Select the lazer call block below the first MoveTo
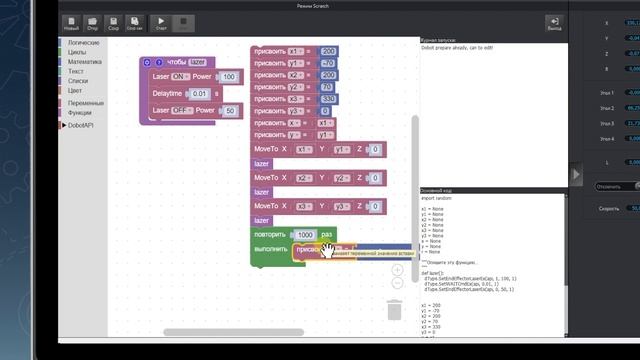Image resolution: width=640 pixels, height=360 pixels. click(262, 164)
